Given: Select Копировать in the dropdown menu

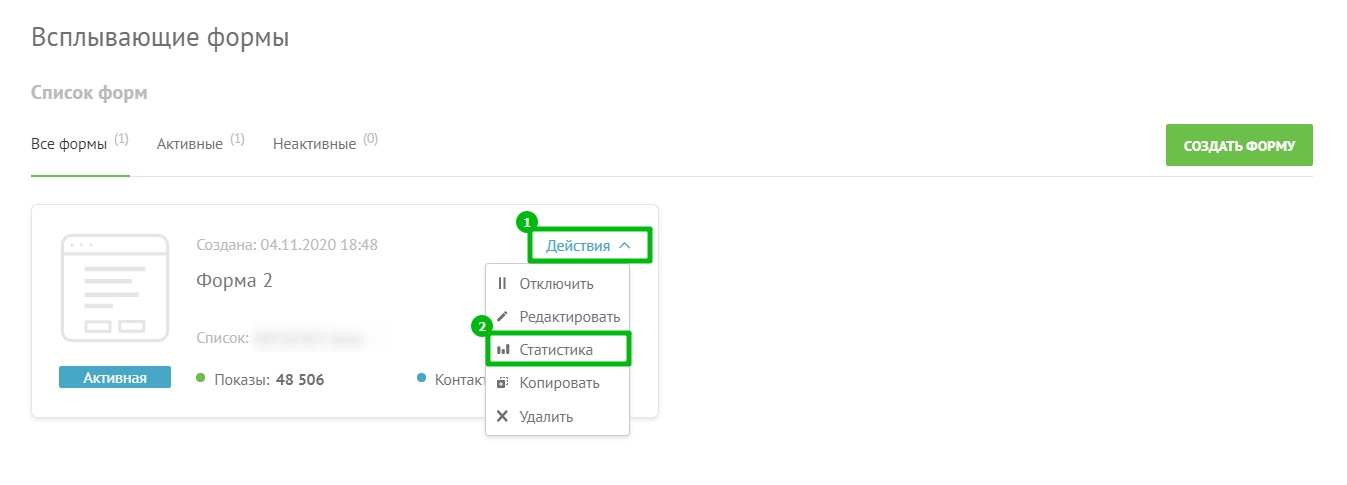Looking at the screenshot, I should (x=557, y=383).
